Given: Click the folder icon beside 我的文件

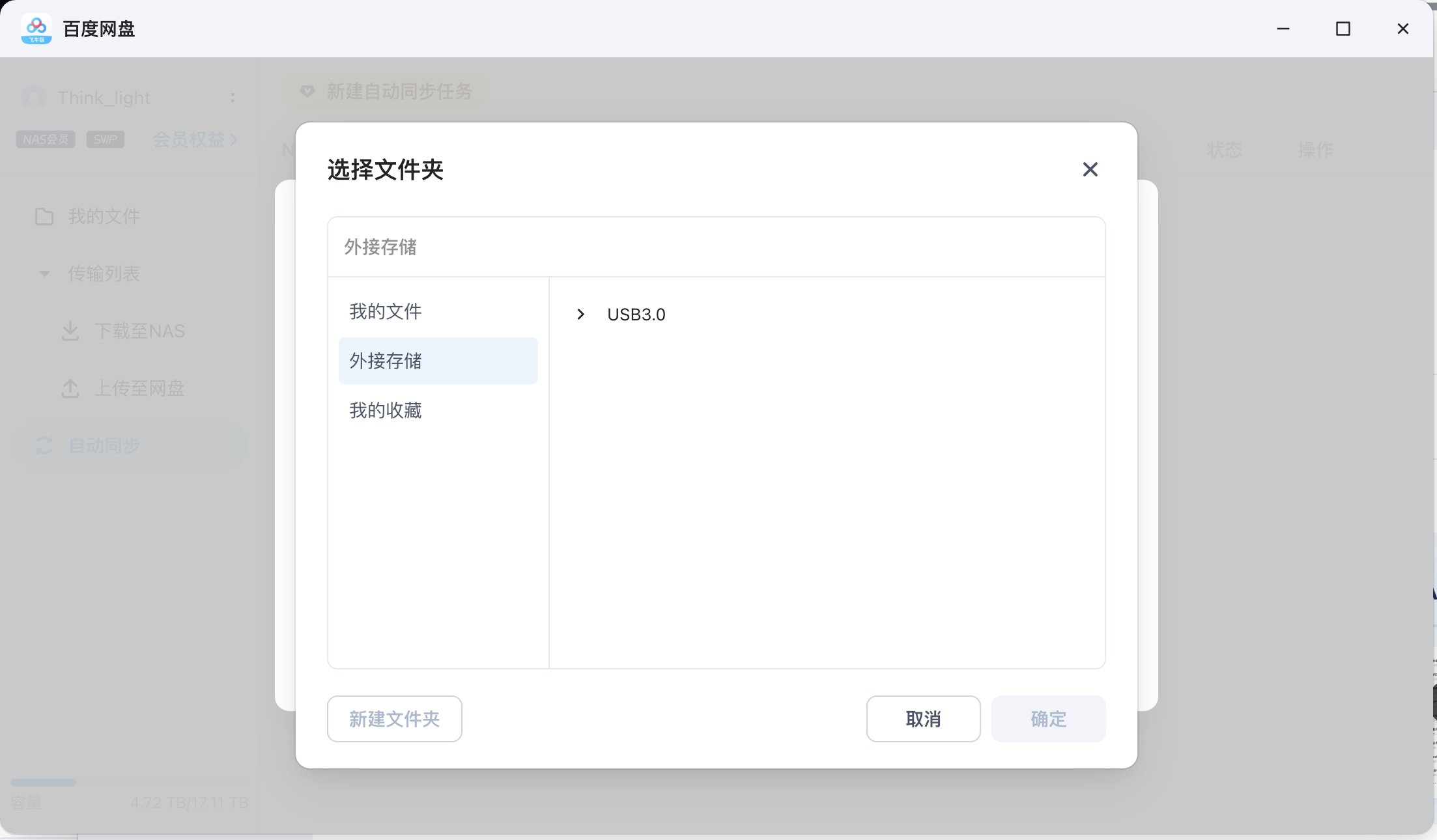Looking at the screenshot, I should pos(44,216).
